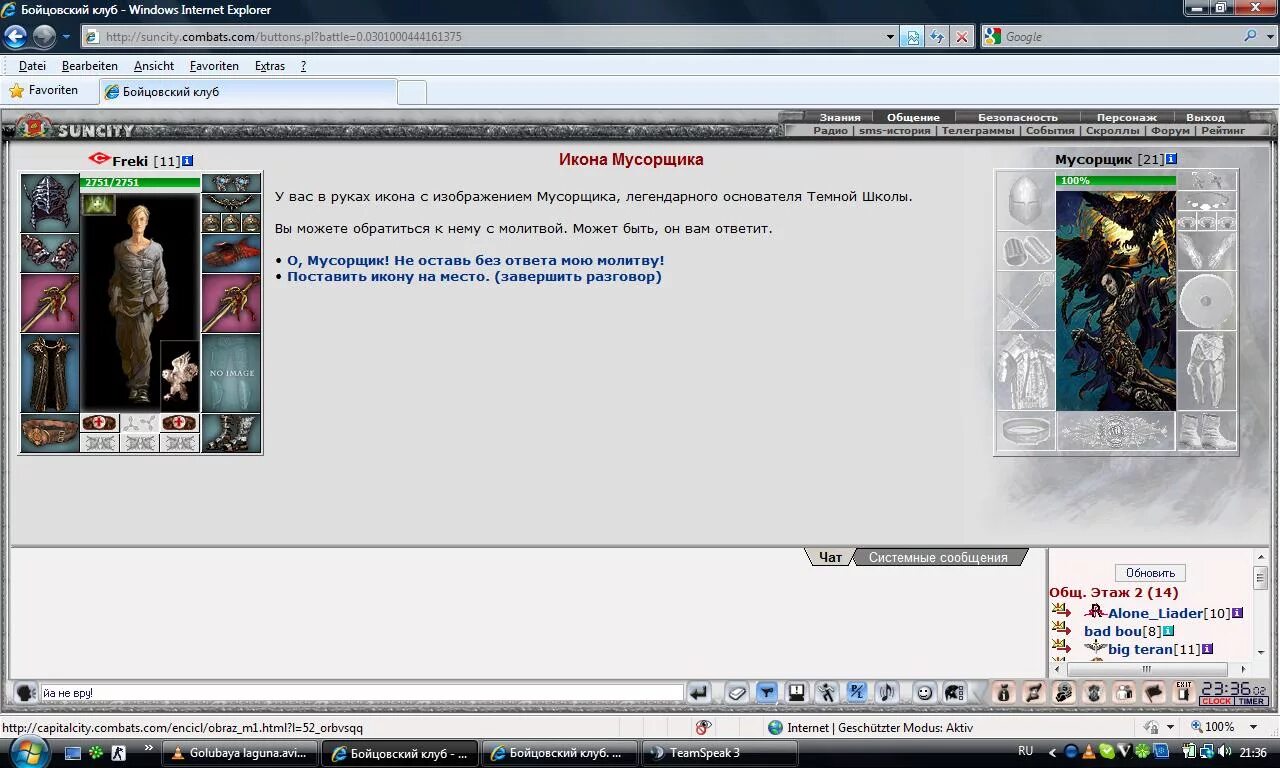The height and width of the screenshot is (768, 1280).
Task: Open the Favoriten browser menu
Action: pyautogui.click(x=214, y=66)
